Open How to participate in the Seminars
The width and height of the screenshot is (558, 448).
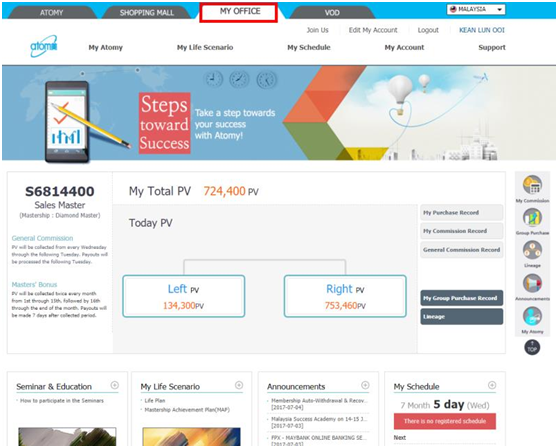point(62,401)
